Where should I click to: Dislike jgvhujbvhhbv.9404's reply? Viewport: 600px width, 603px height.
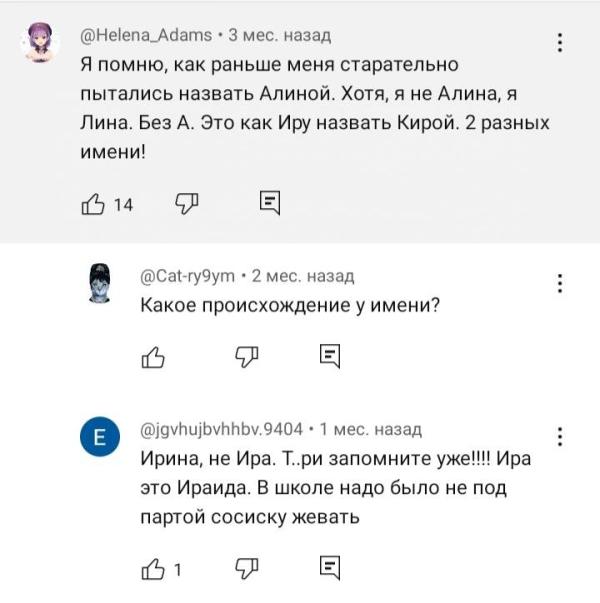(x=248, y=570)
